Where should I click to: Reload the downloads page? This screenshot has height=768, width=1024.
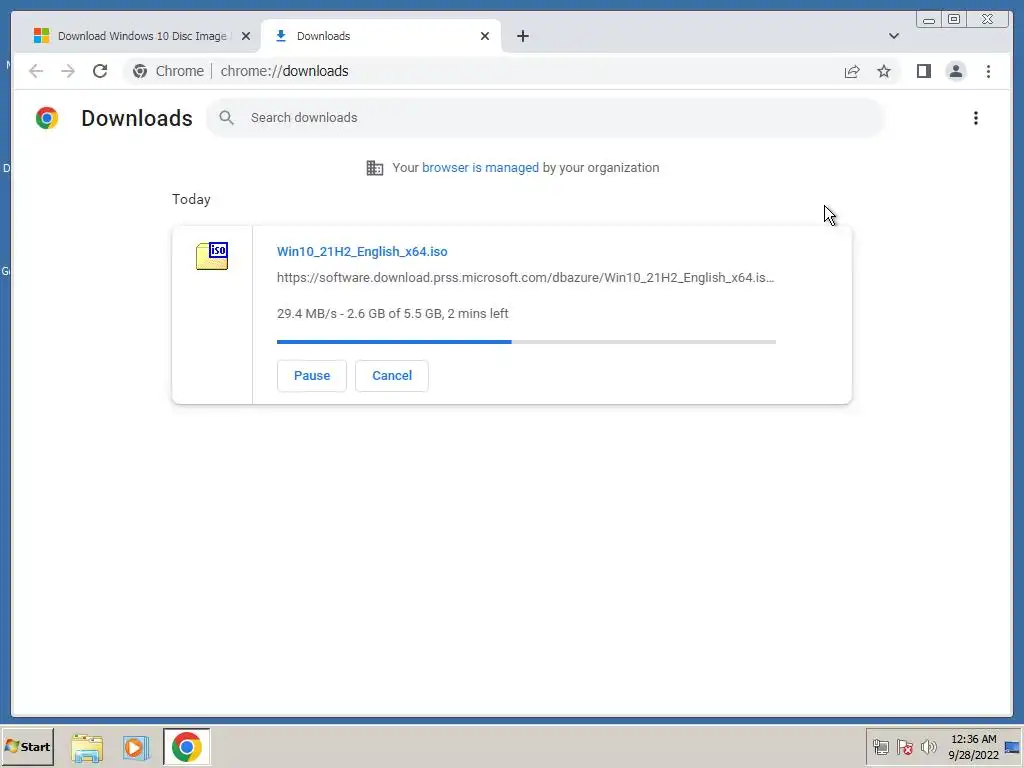coord(100,71)
